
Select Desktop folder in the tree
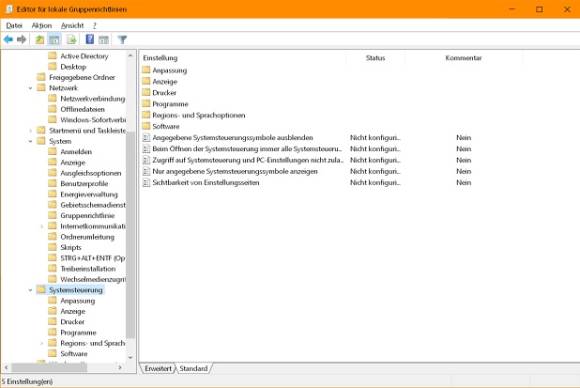pos(73,67)
